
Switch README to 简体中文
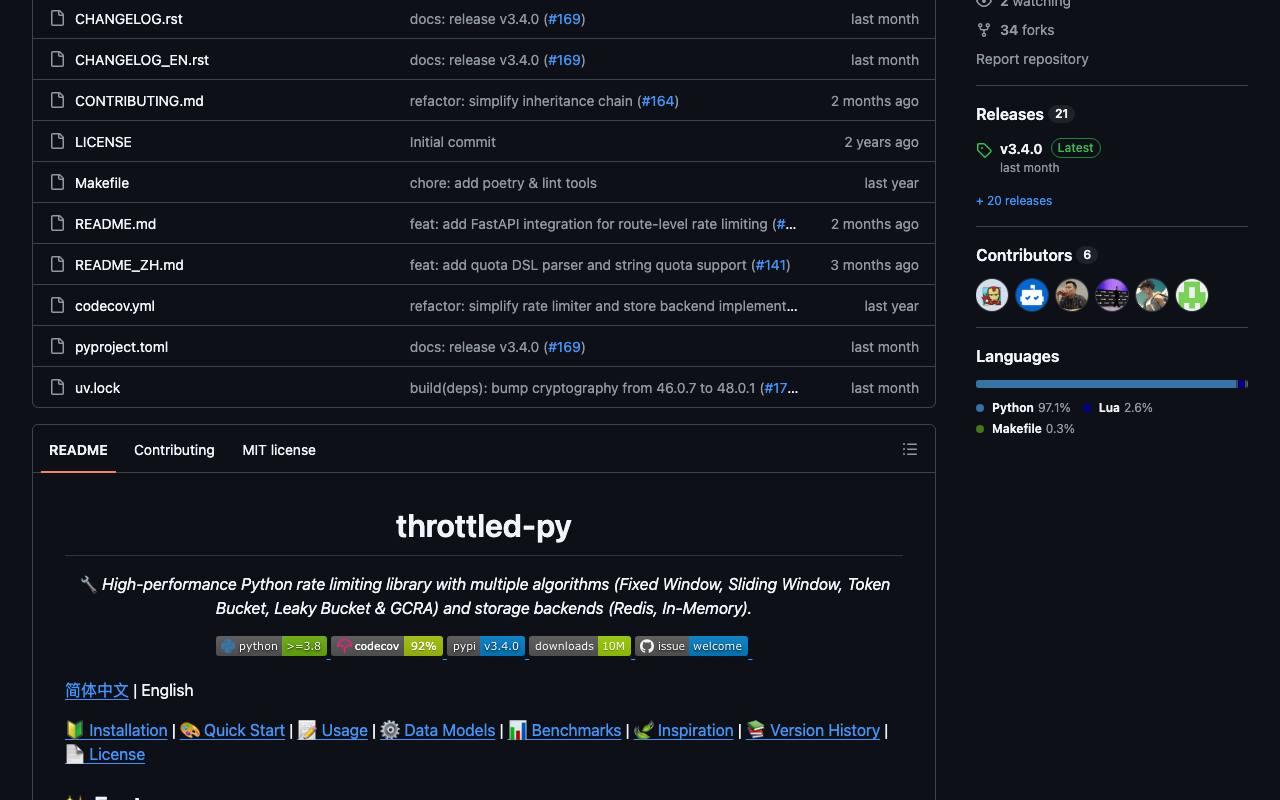click(97, 690)
